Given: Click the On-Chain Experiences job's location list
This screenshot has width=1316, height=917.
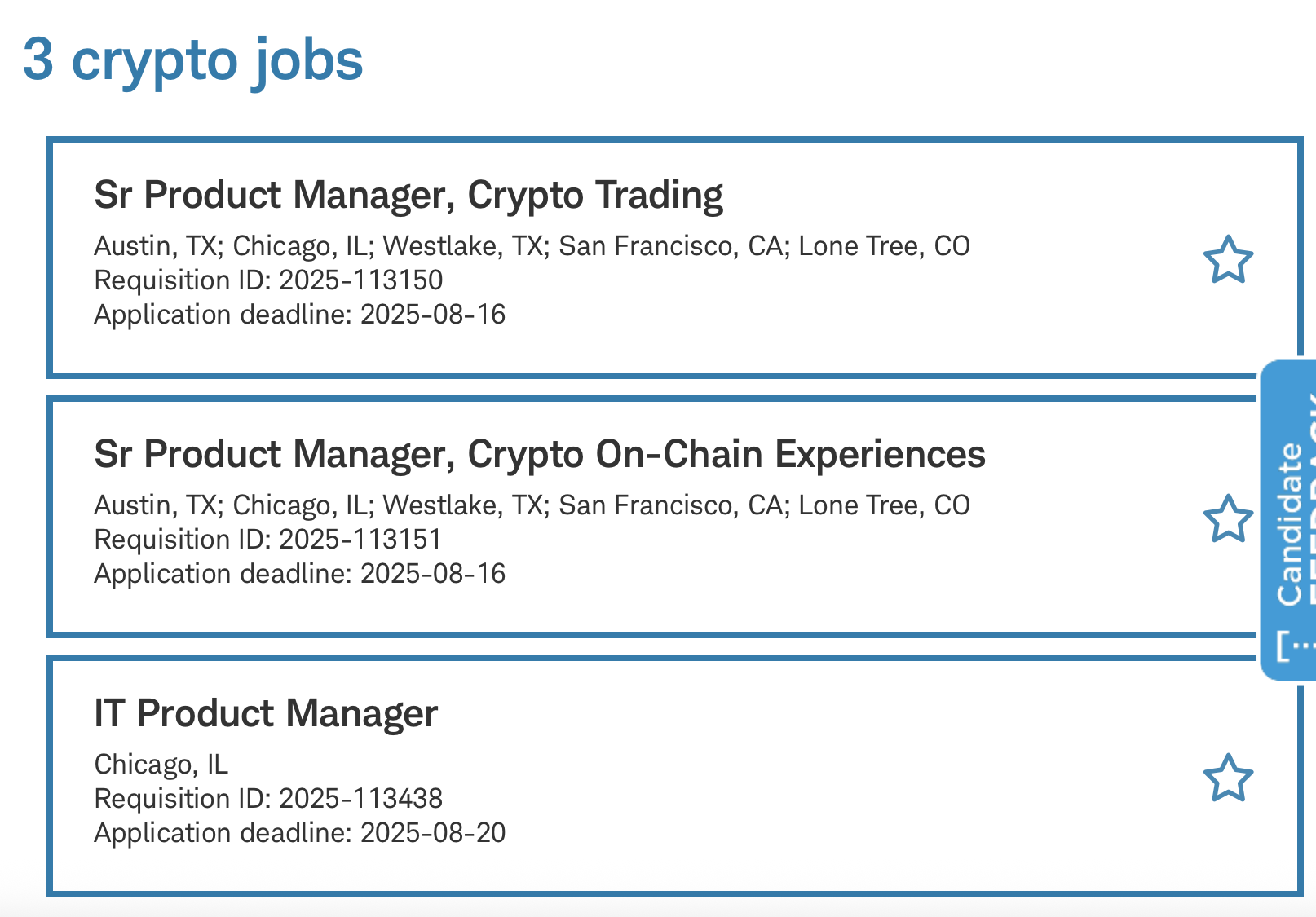Looking at the screenshot, I should (532, 505).
